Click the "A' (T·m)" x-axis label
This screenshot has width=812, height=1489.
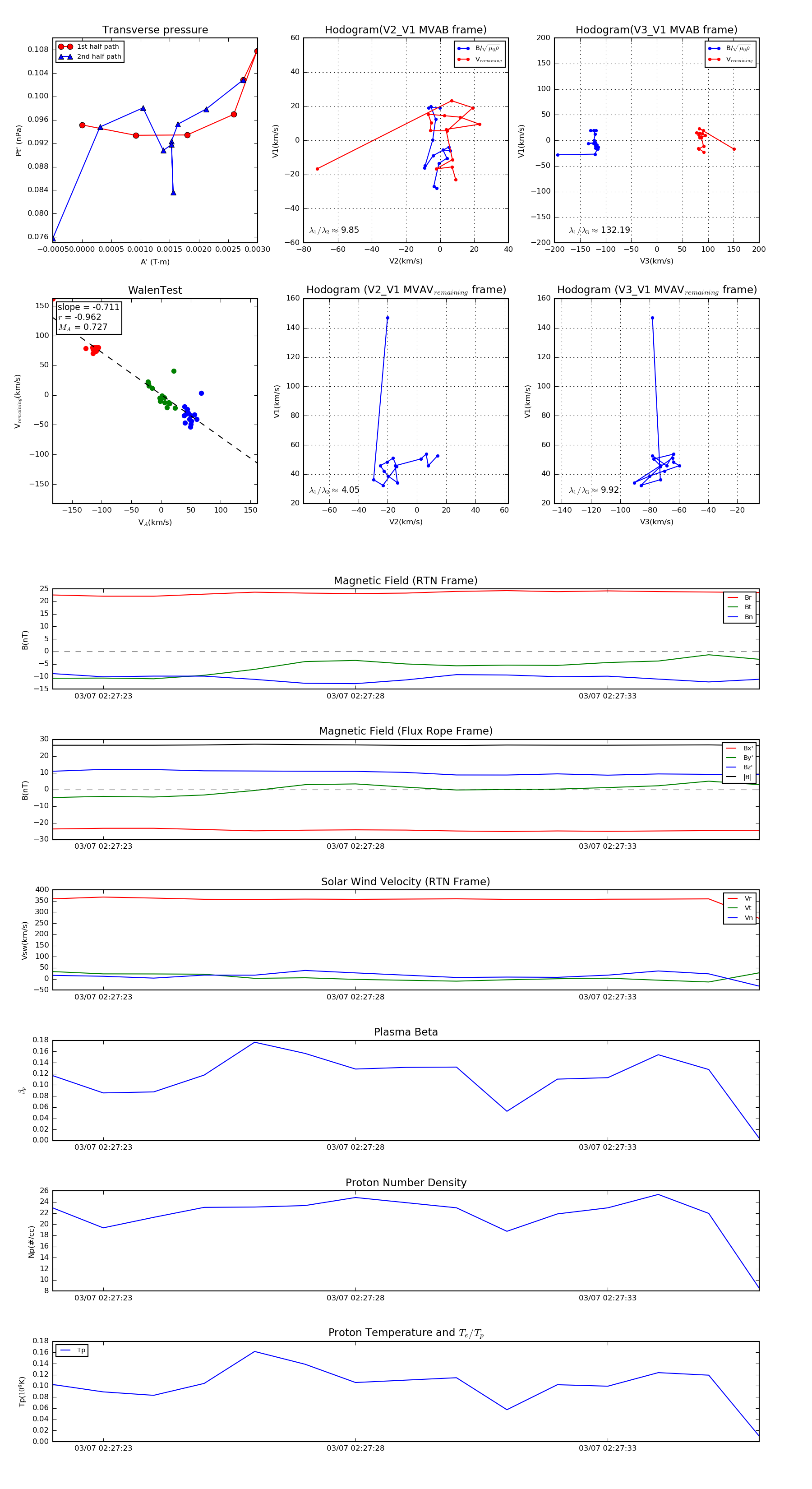tap(155, 262)
